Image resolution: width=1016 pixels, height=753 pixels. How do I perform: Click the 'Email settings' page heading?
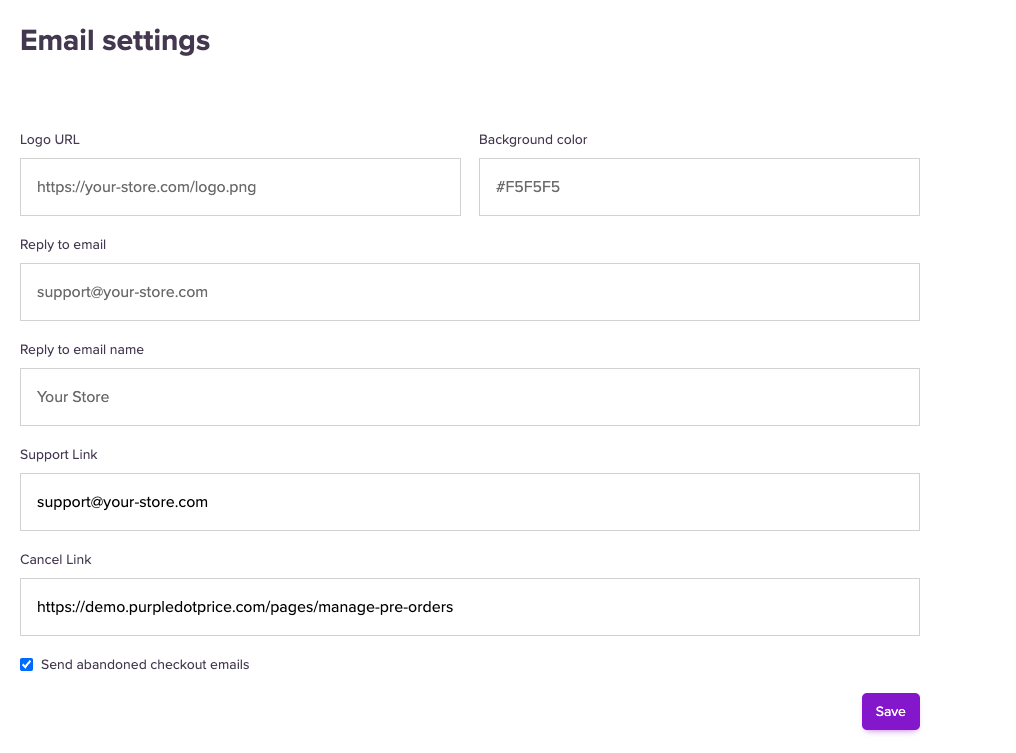(115, 40)
